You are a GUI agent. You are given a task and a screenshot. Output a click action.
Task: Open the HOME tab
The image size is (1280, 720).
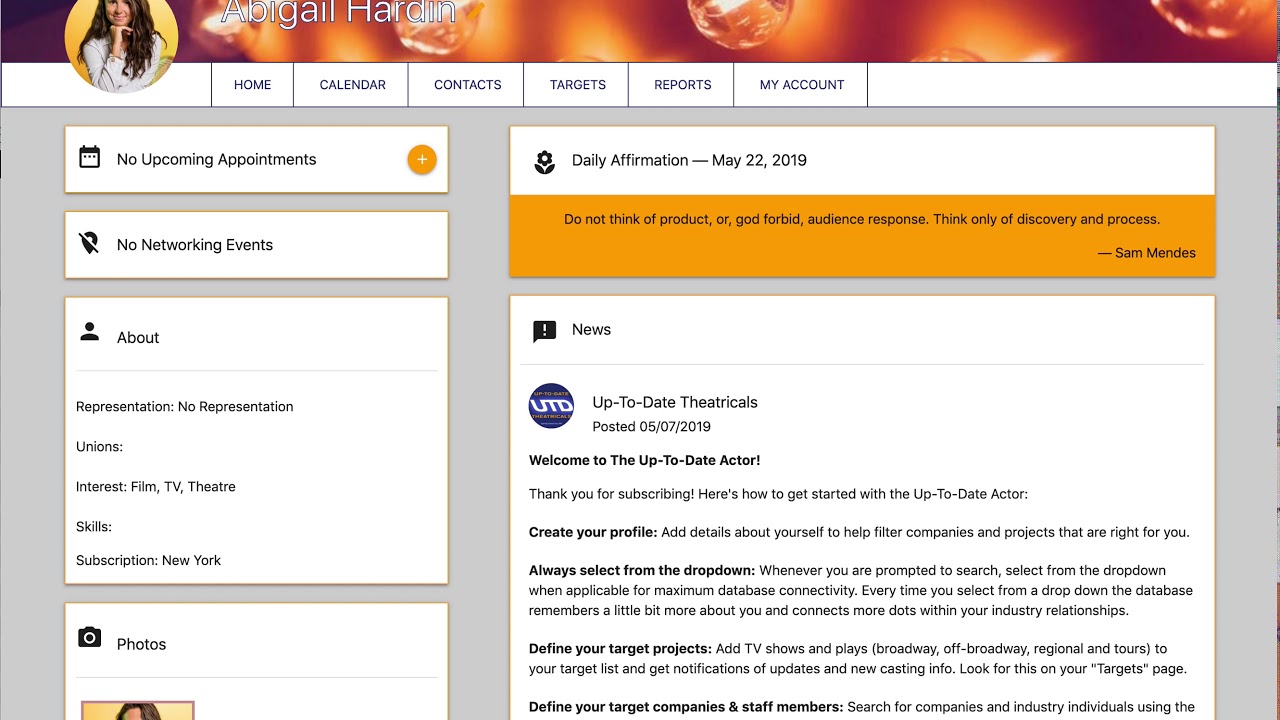tap(252, 85)
